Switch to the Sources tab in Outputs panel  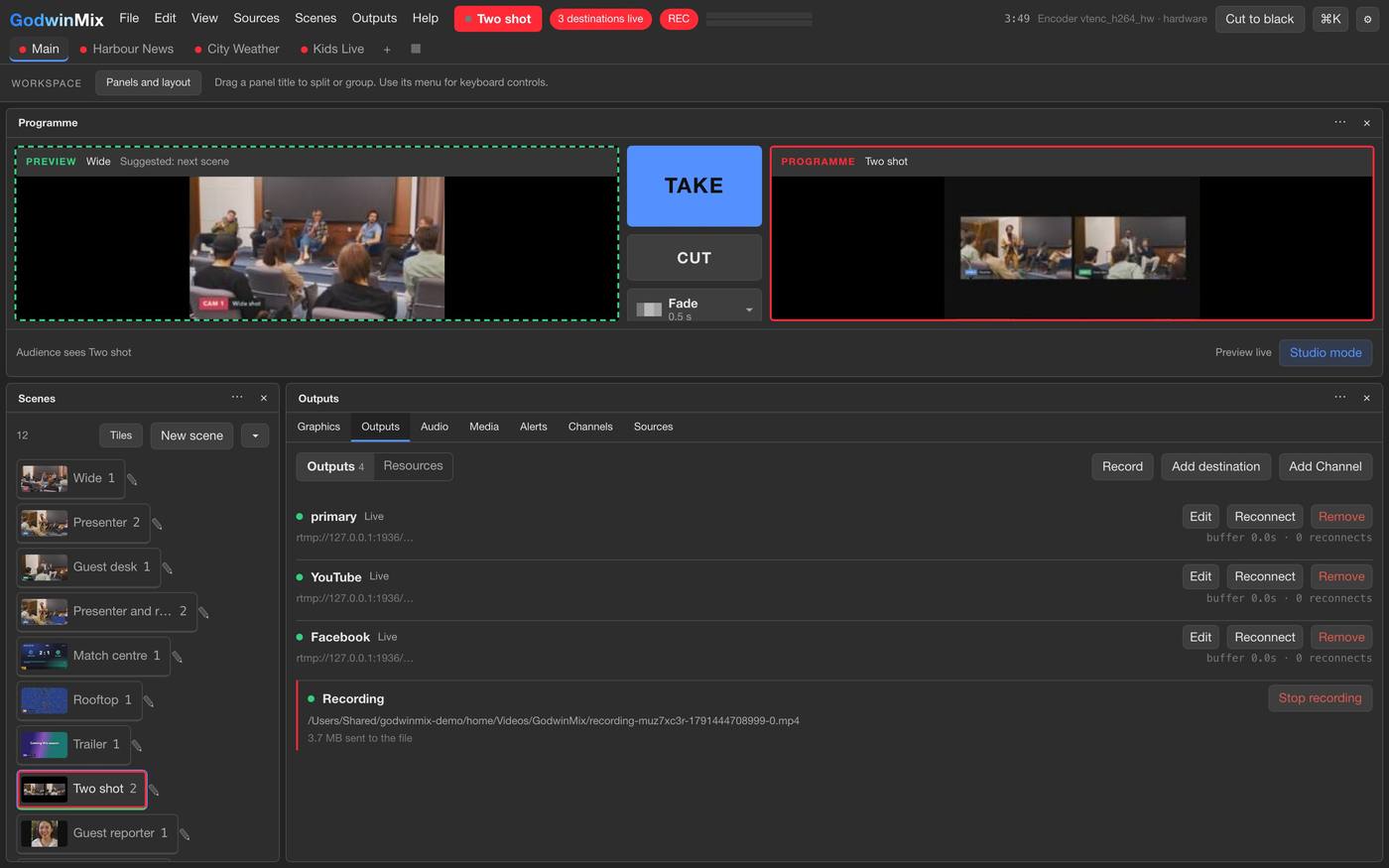(653, 427)
